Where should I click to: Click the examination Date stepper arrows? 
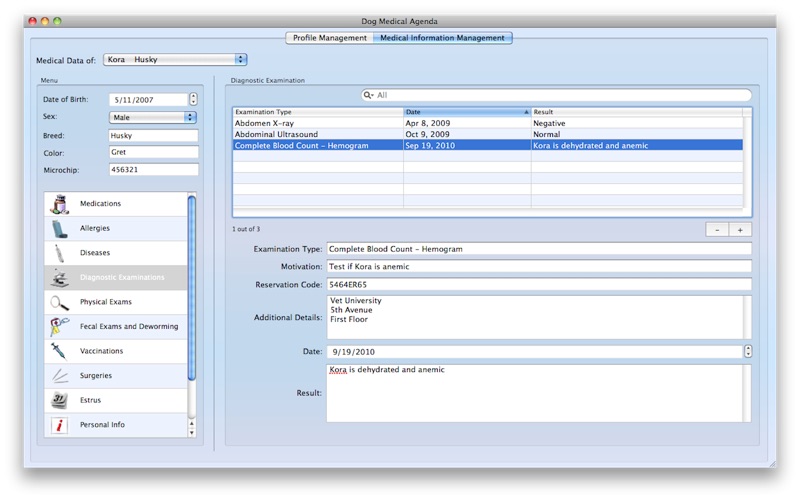(x=748, y=352)
